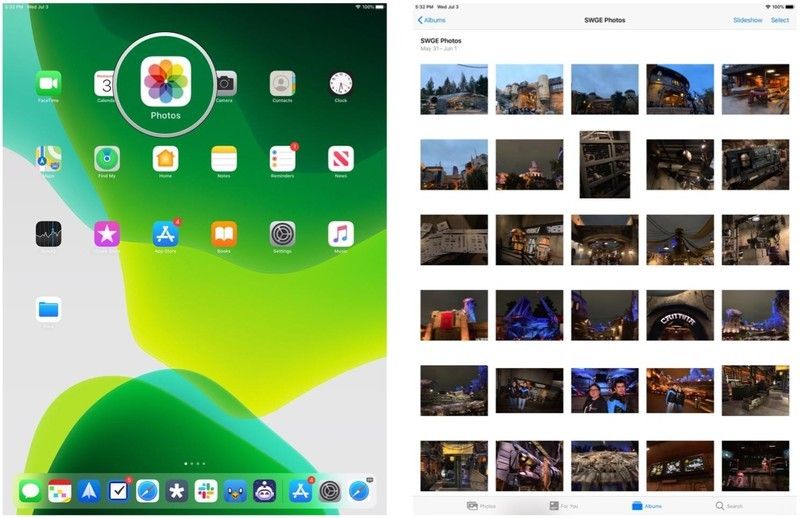The height and width of the screenshot is (518, 800).
Task: Open the Files app
Action: pyautogui.click(x=48, y=309)
